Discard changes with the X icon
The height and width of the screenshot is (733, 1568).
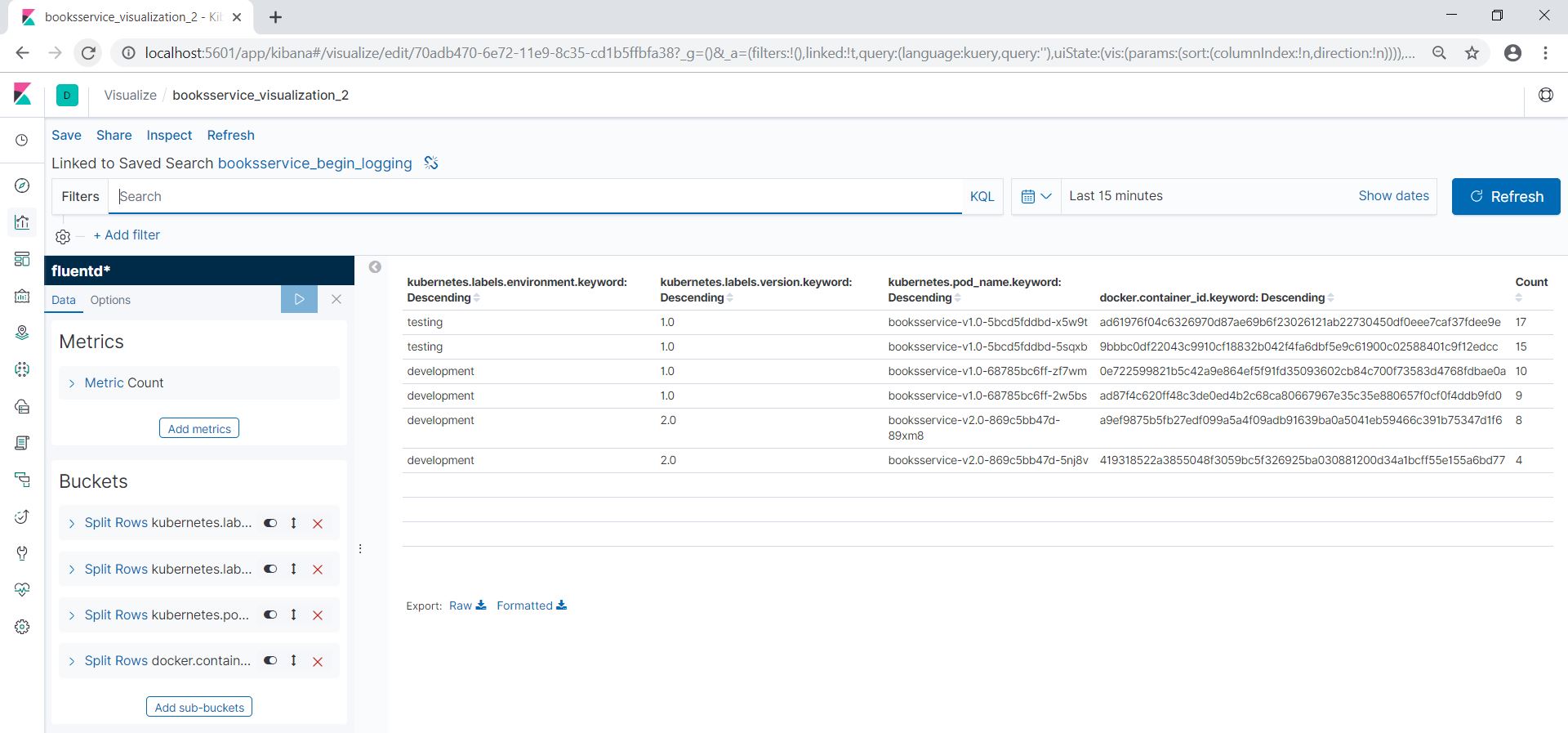(x=336, y=299)
